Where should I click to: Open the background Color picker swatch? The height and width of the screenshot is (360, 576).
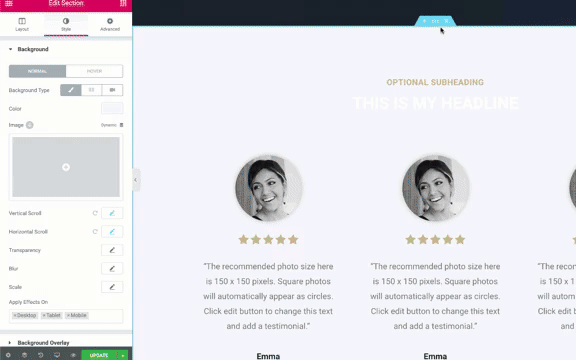(x=112, y=108)
